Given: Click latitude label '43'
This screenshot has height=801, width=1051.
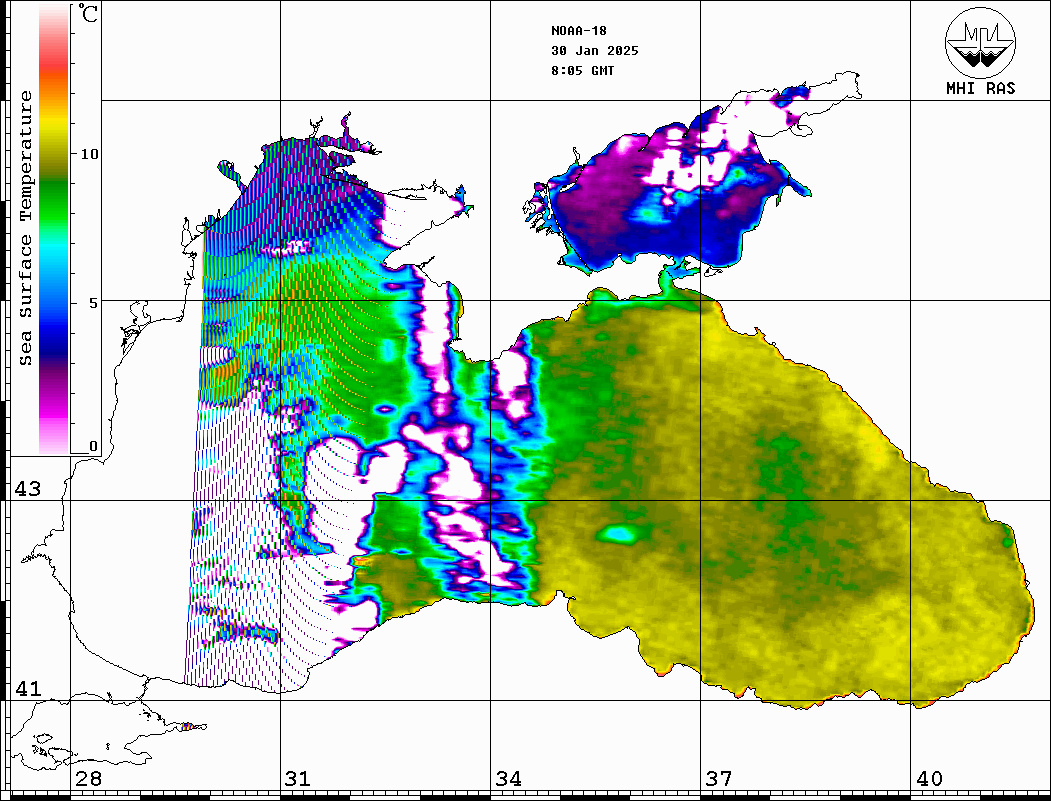Looking at the screenshot, I should pos(28,489).
